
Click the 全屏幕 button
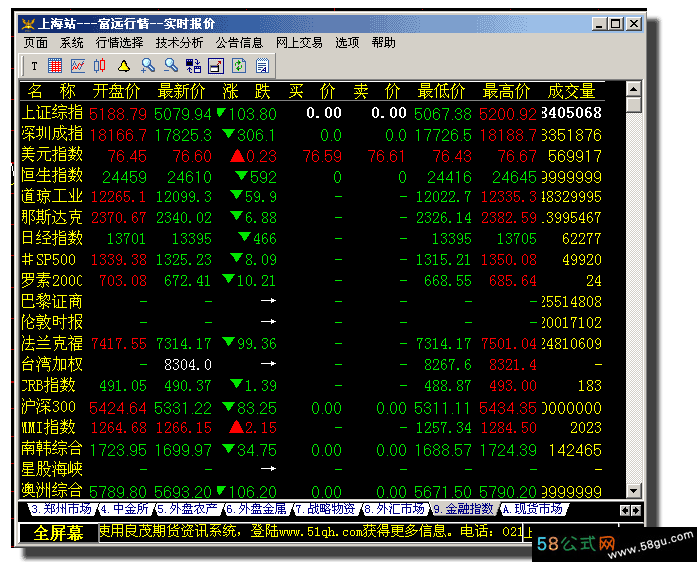[58, 533]
